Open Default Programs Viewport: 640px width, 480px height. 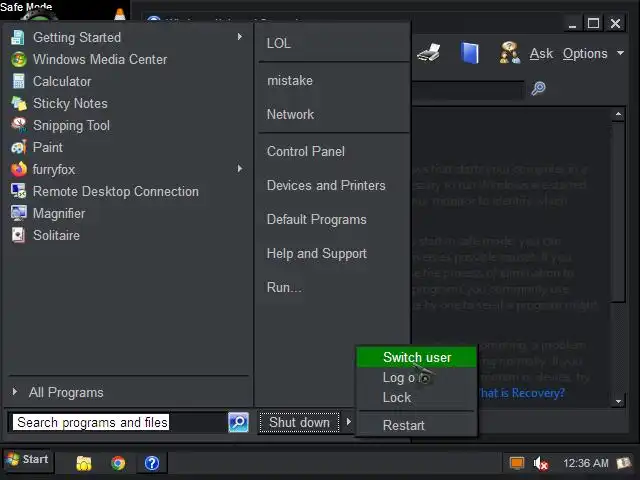pos(317,219)
